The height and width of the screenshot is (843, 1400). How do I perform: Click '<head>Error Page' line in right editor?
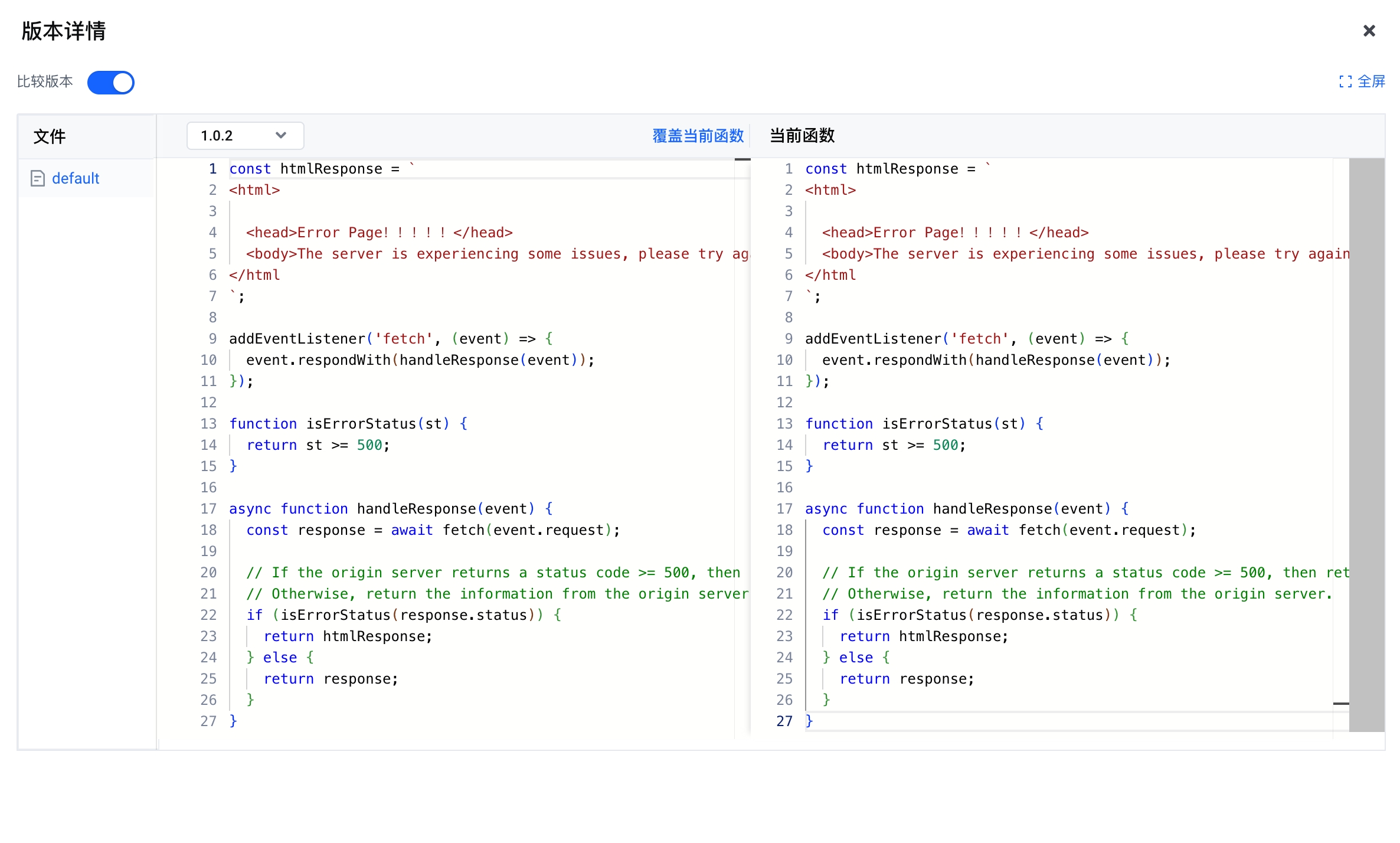(x=955, y=233)
